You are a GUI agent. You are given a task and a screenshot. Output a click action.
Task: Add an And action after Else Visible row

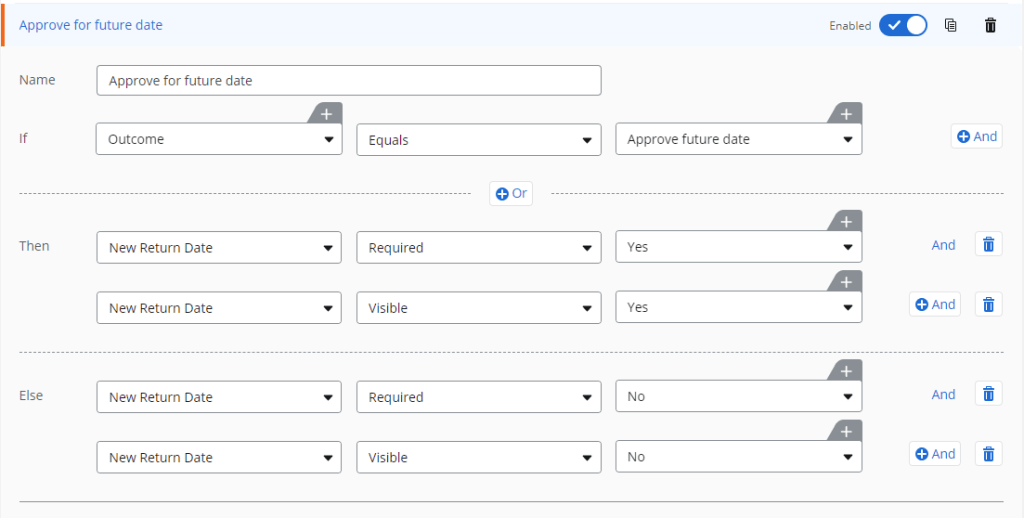[x=934, y=454]
